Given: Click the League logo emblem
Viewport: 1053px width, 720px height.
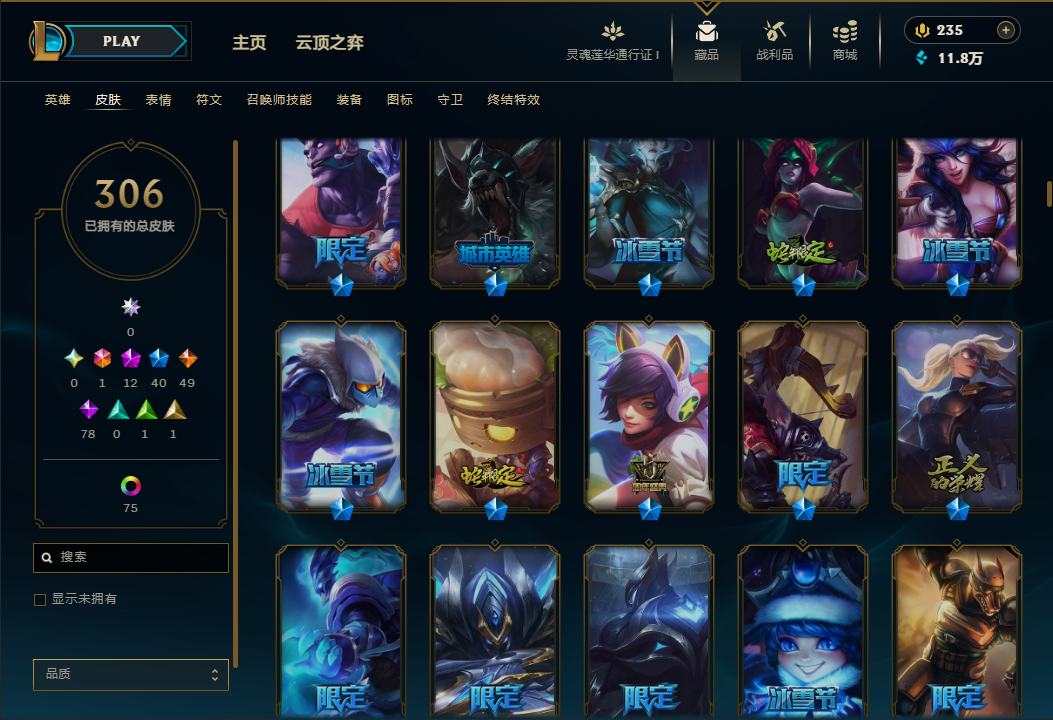Looking at the screenshot, I should [x=46, y=41].
